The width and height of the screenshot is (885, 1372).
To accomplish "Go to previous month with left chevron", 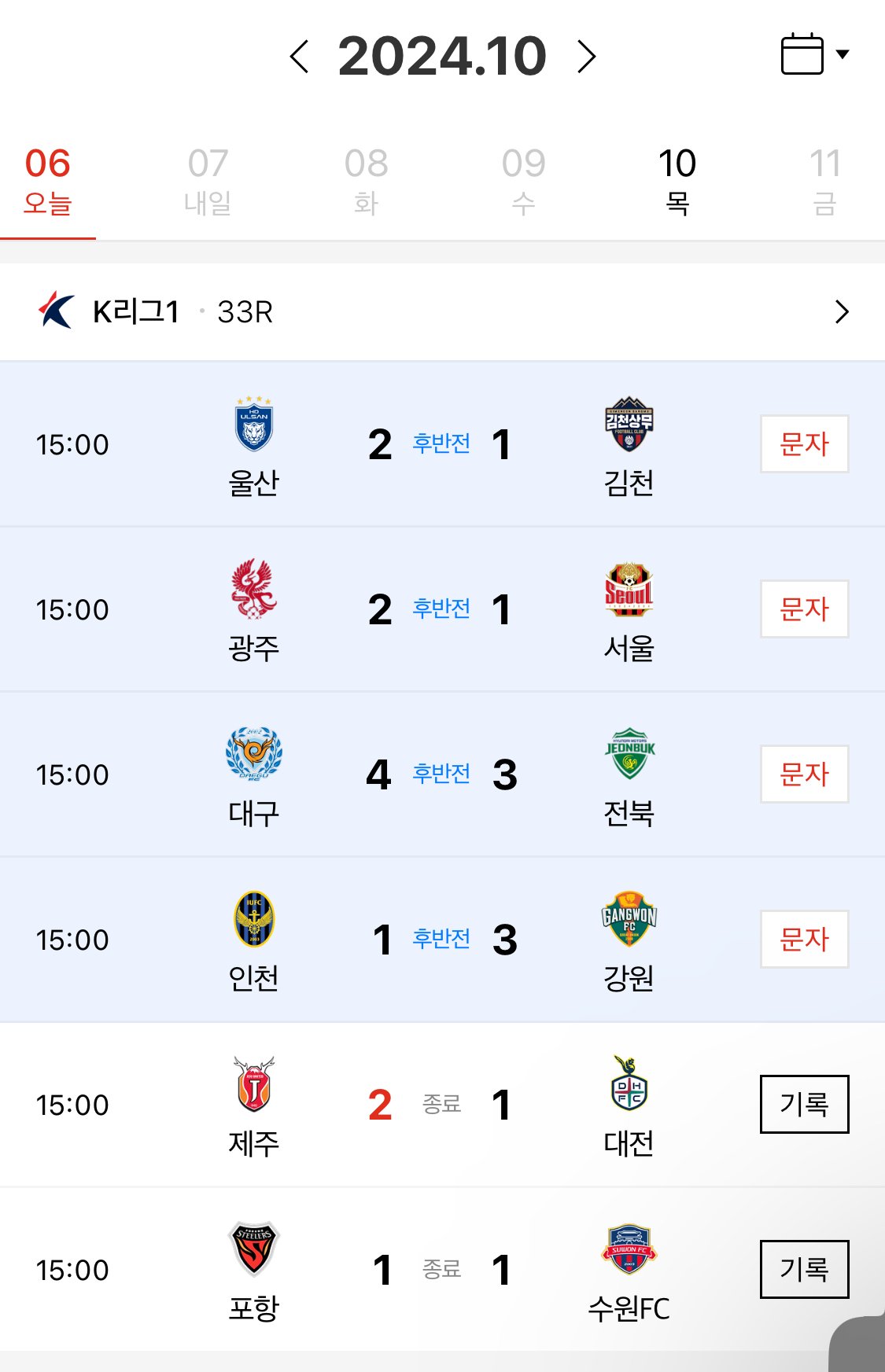I will click(300, 57).
